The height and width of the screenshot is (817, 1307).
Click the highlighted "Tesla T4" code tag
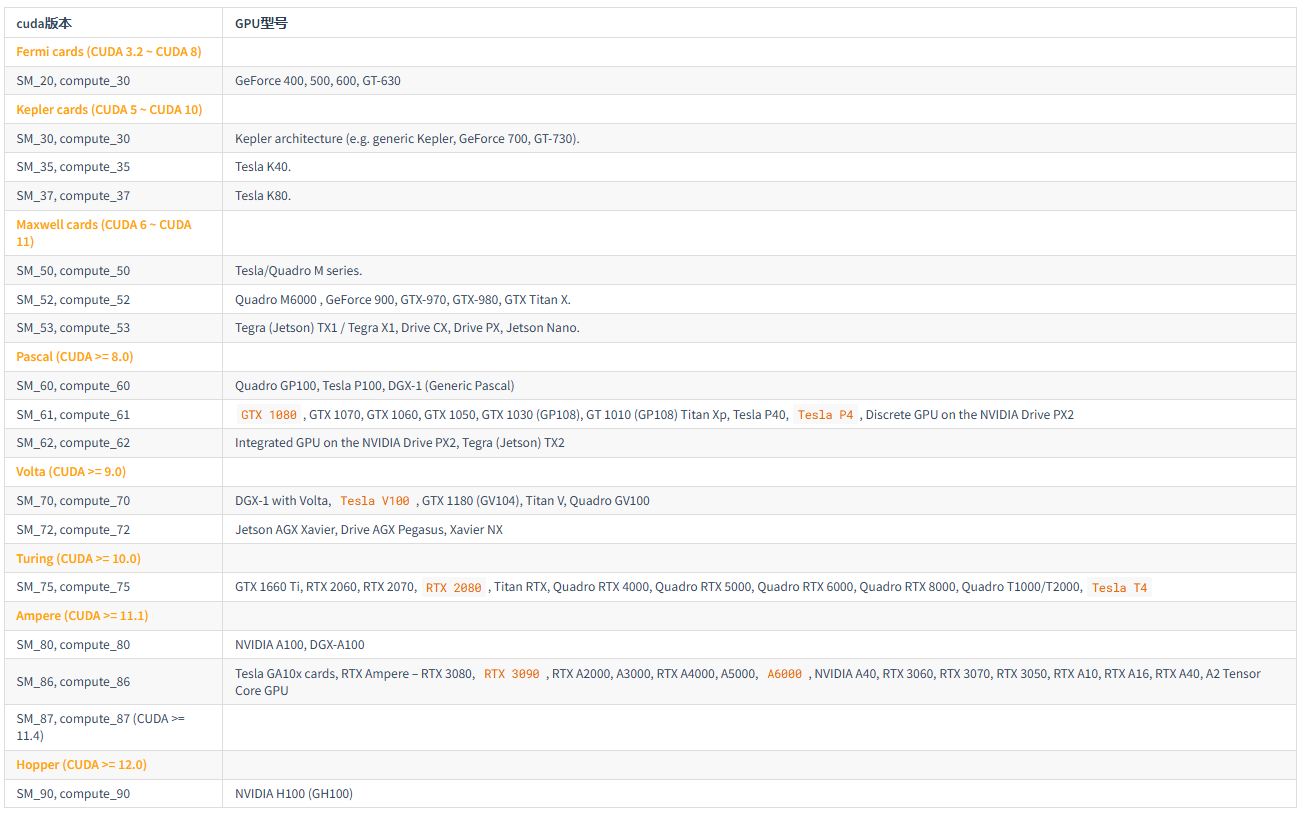coord(1120,588)
